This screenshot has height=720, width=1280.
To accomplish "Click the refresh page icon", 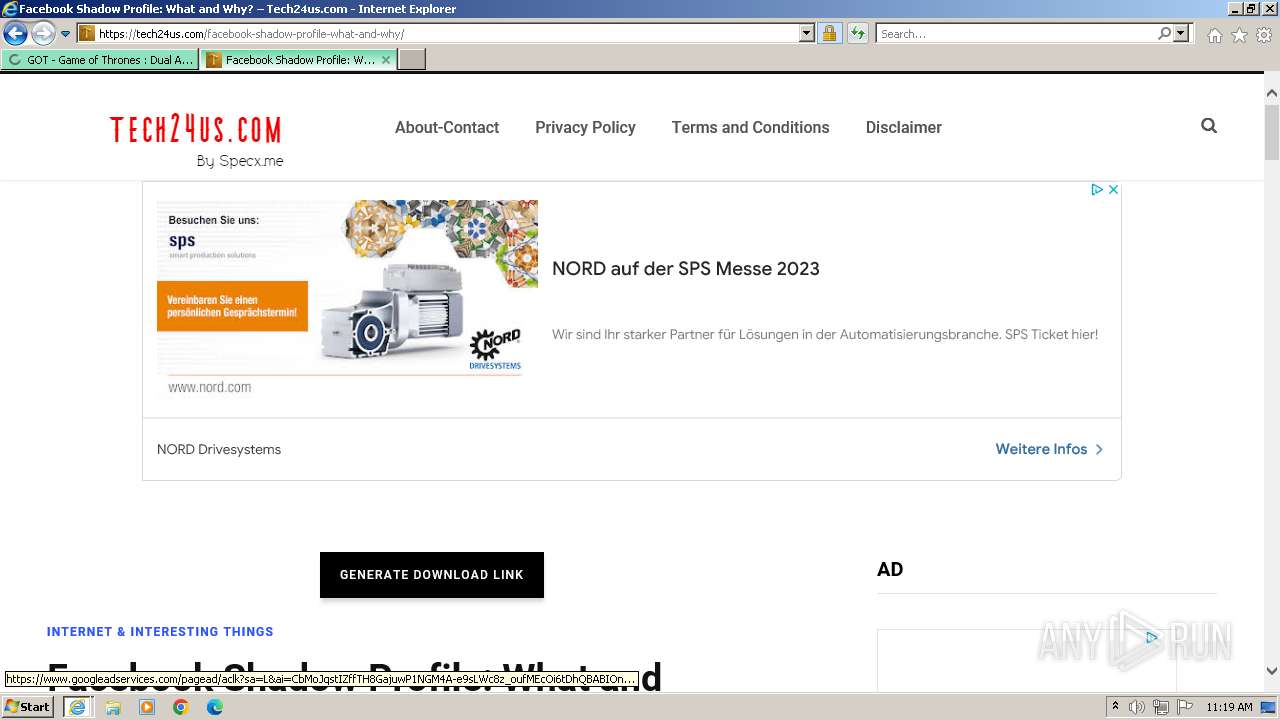I will [x=858, y=34].
